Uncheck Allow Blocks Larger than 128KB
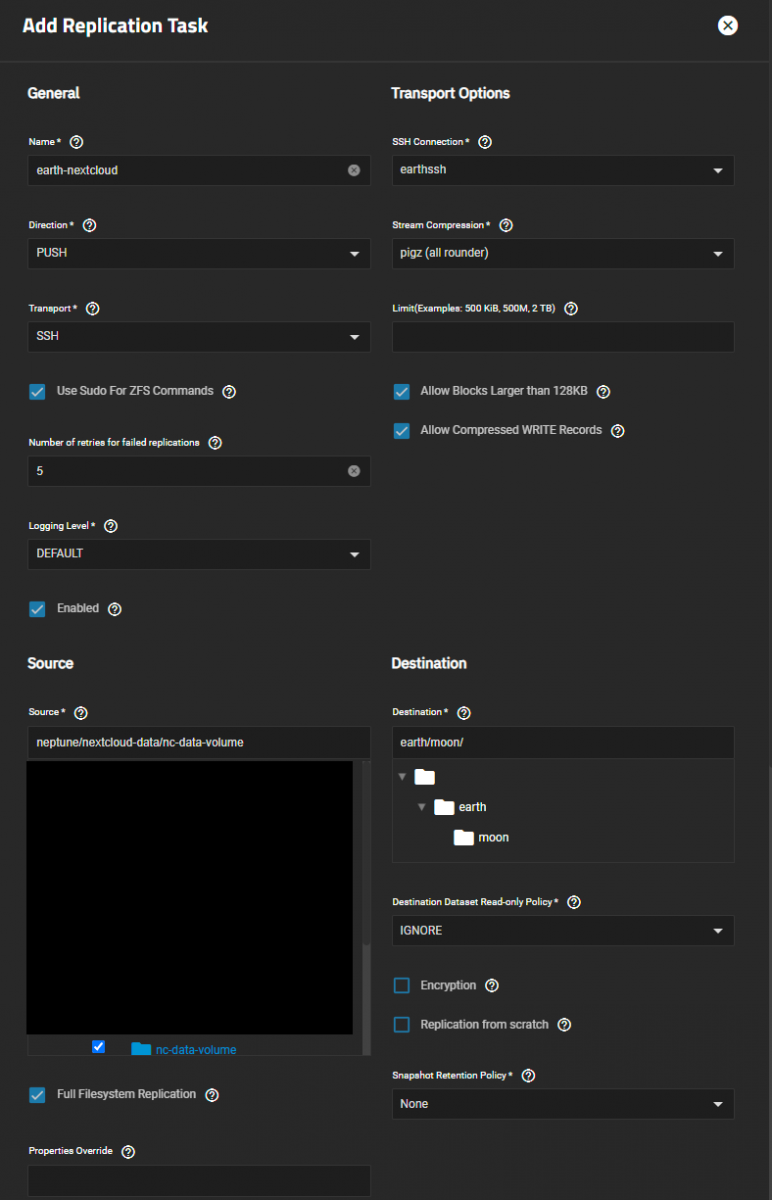This screenshot has width=772, height=1200. click(x=402, y=392)
